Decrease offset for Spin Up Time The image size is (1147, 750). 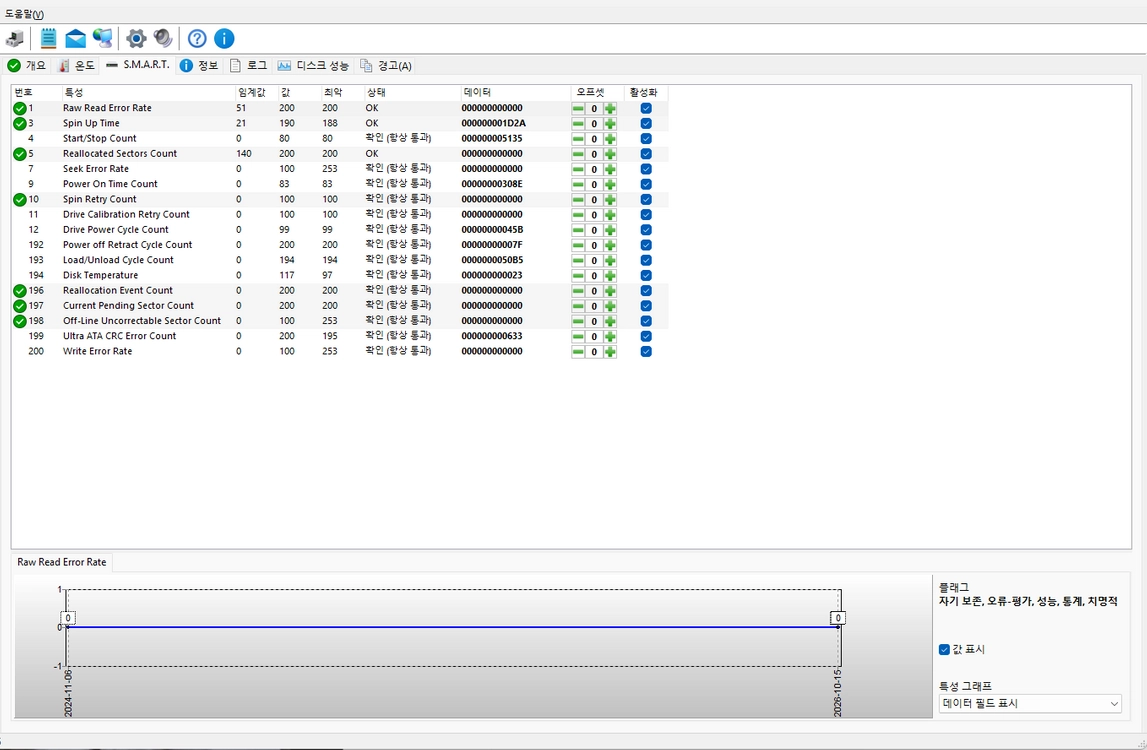pyautogui.click(x=578, y=124)
